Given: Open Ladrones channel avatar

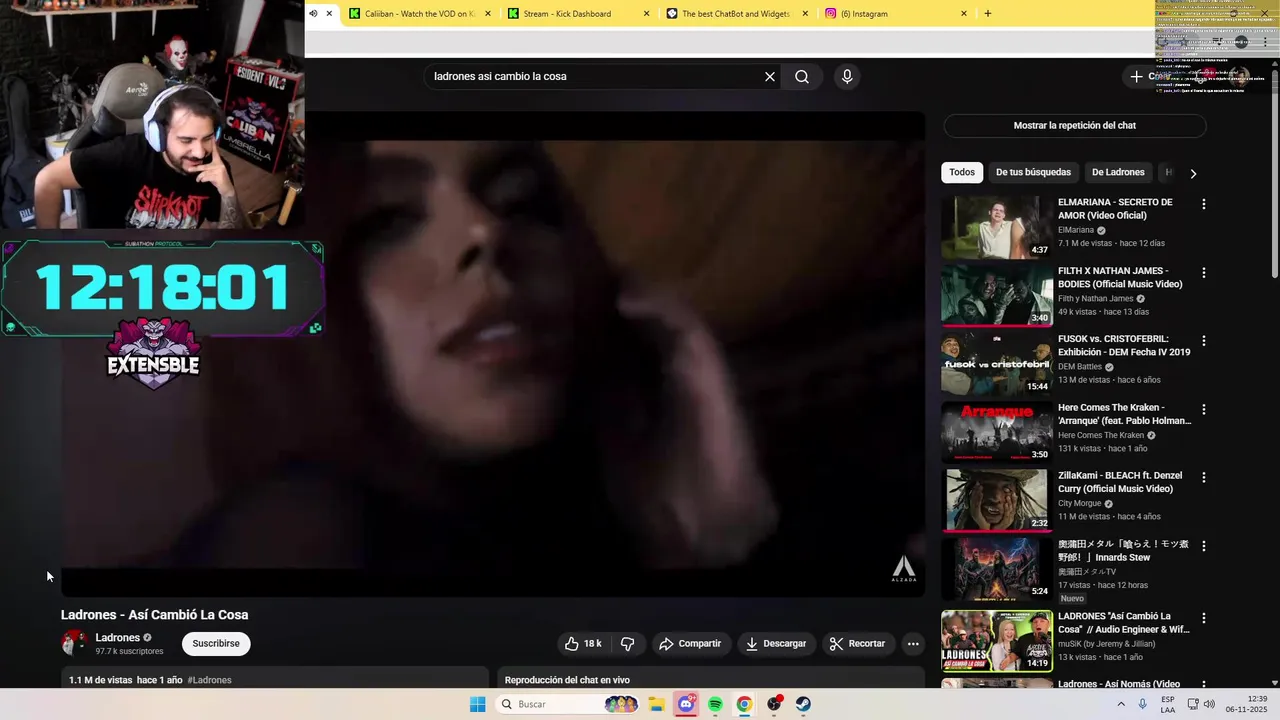Looking at the screenshot, I should pos(74,643).
